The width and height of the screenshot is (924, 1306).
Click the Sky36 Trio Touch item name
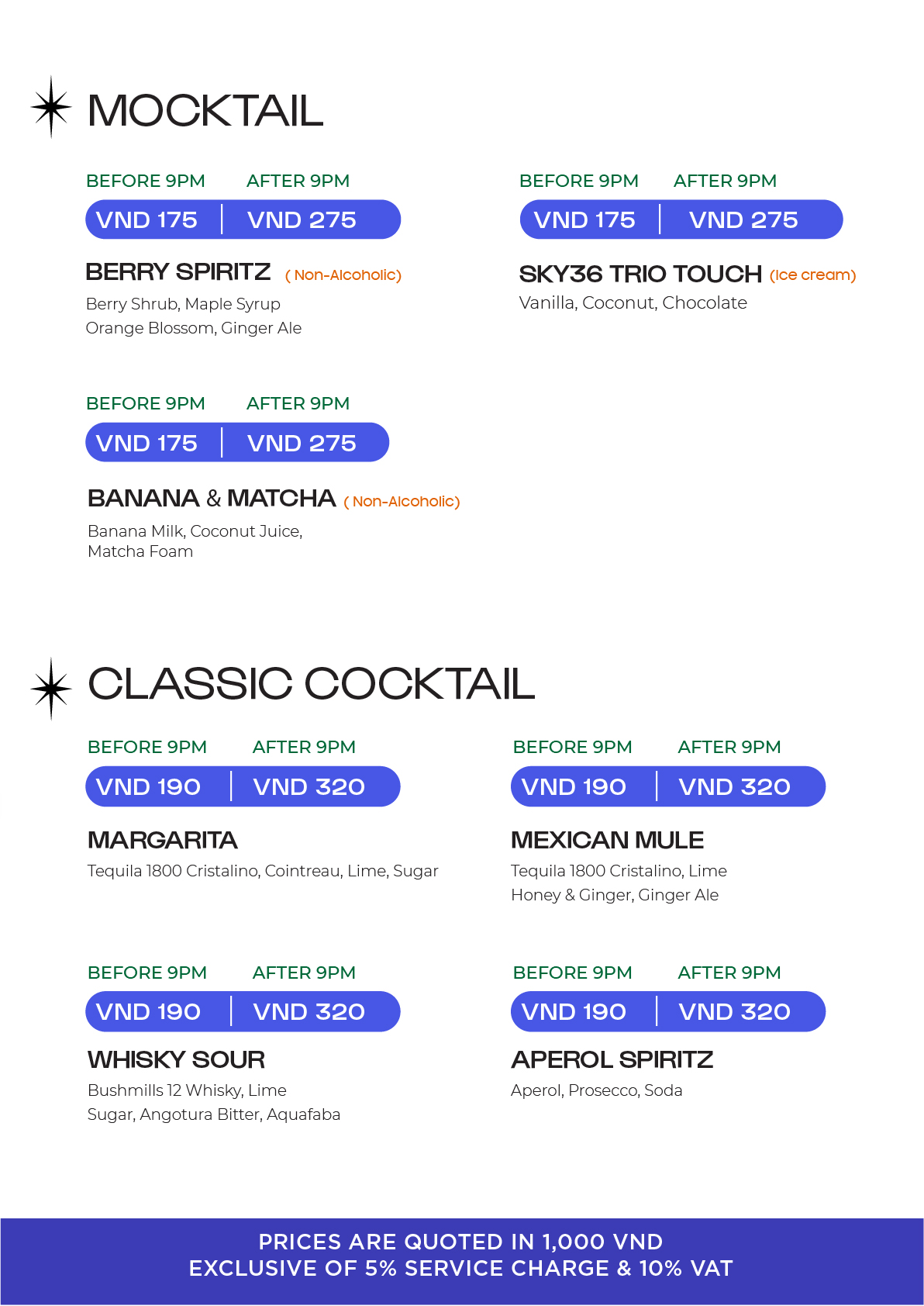coord(640,274)
